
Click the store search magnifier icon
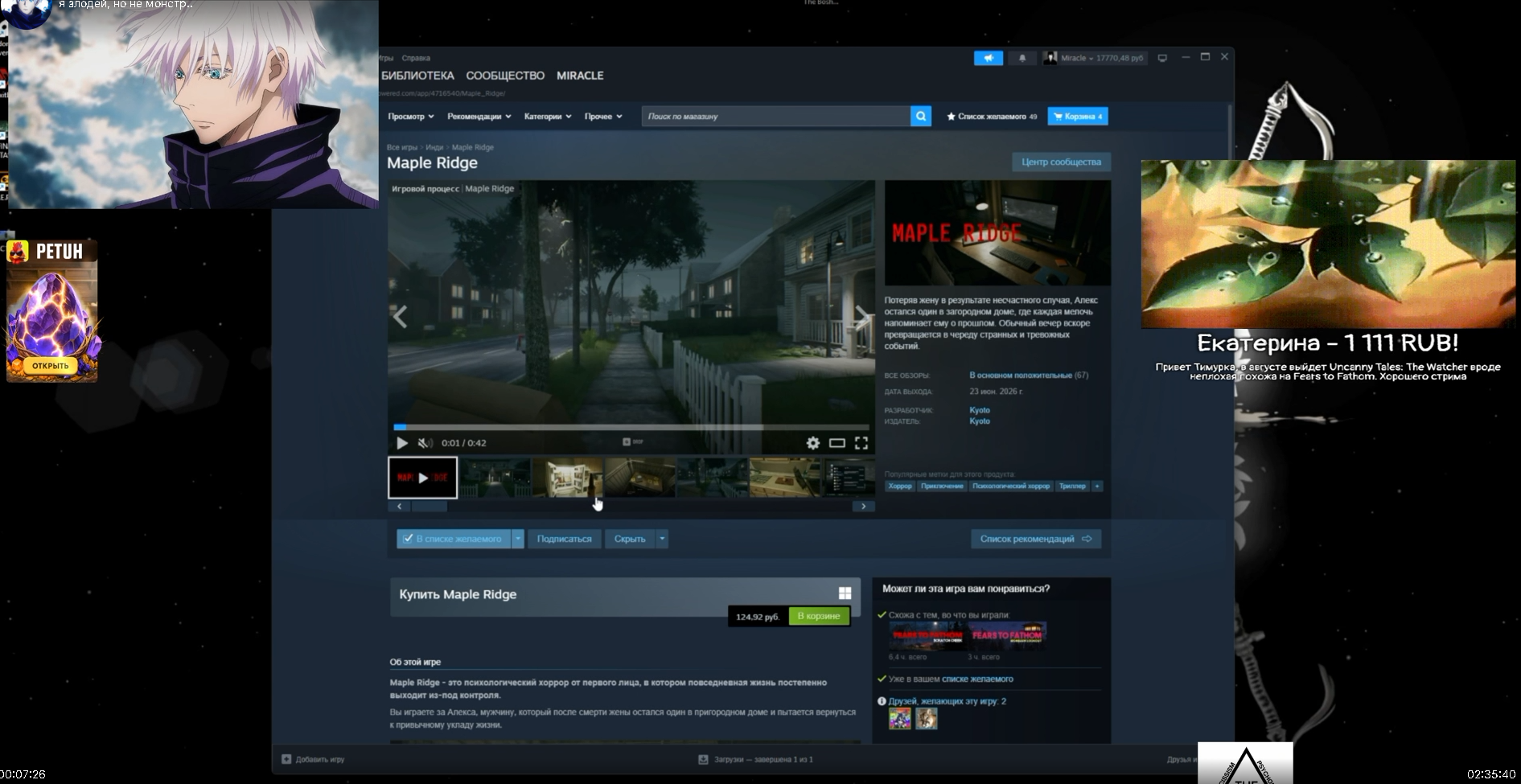(x=921, y=117)
